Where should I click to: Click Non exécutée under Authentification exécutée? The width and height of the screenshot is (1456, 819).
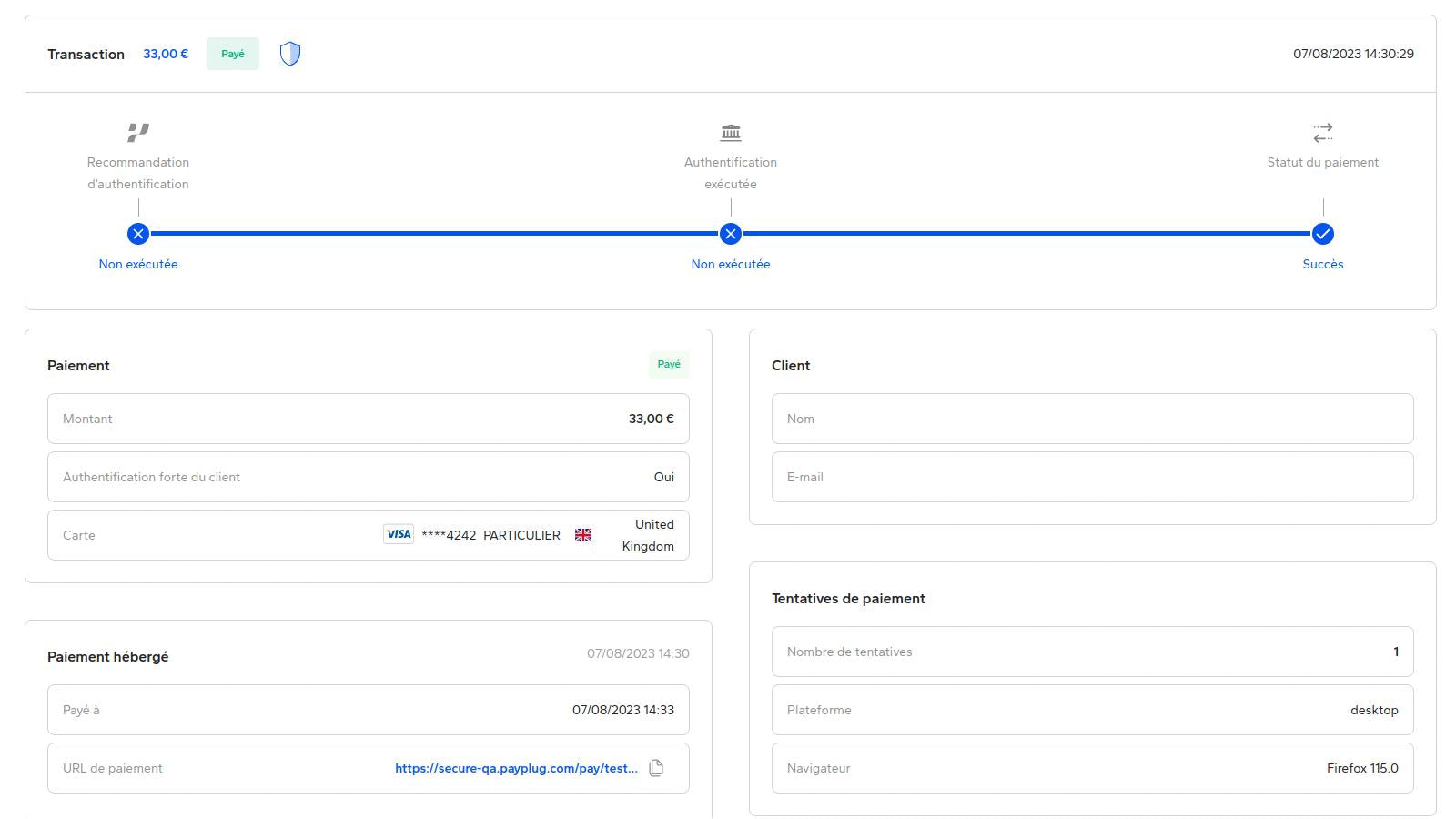(x=731, y=264)
